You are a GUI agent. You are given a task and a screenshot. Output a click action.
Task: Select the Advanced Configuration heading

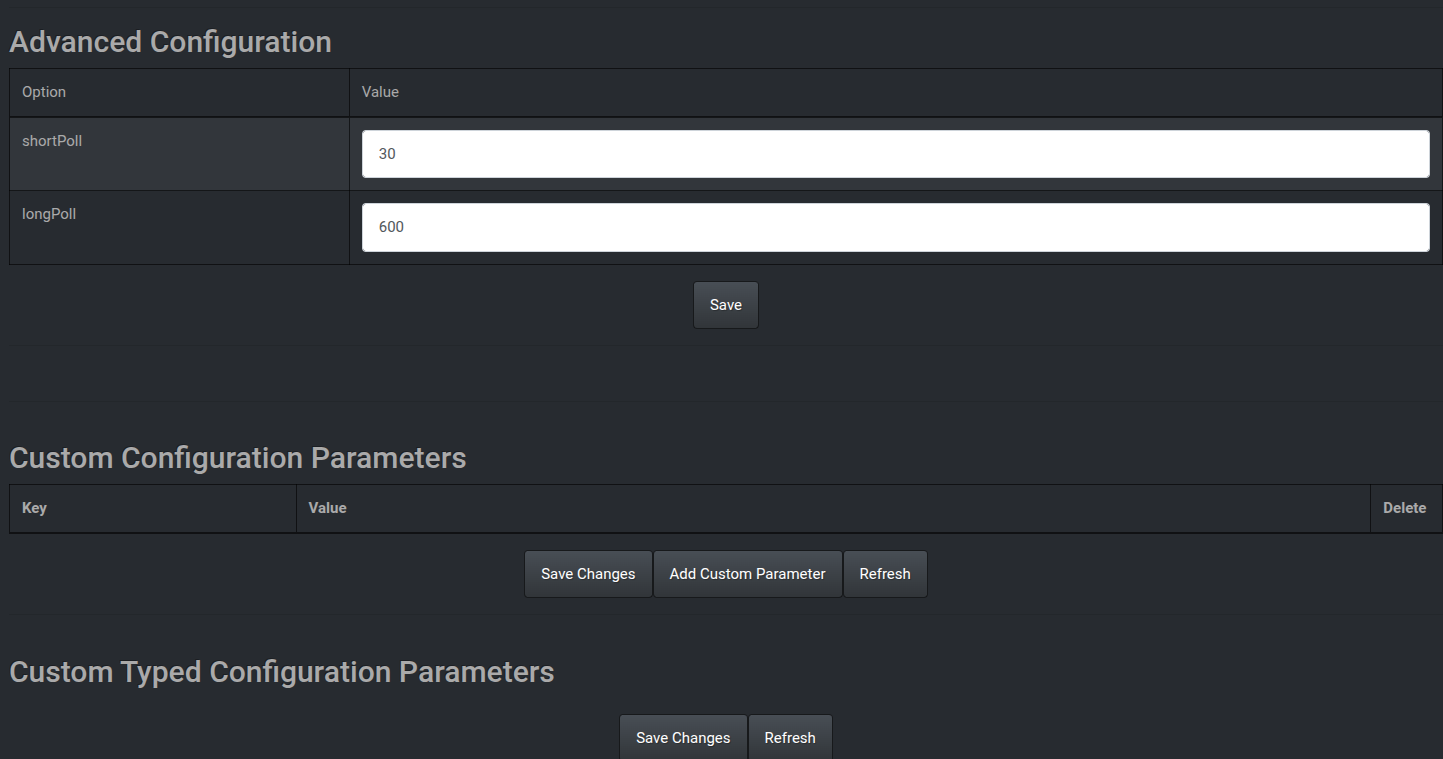tap(170, 42)
